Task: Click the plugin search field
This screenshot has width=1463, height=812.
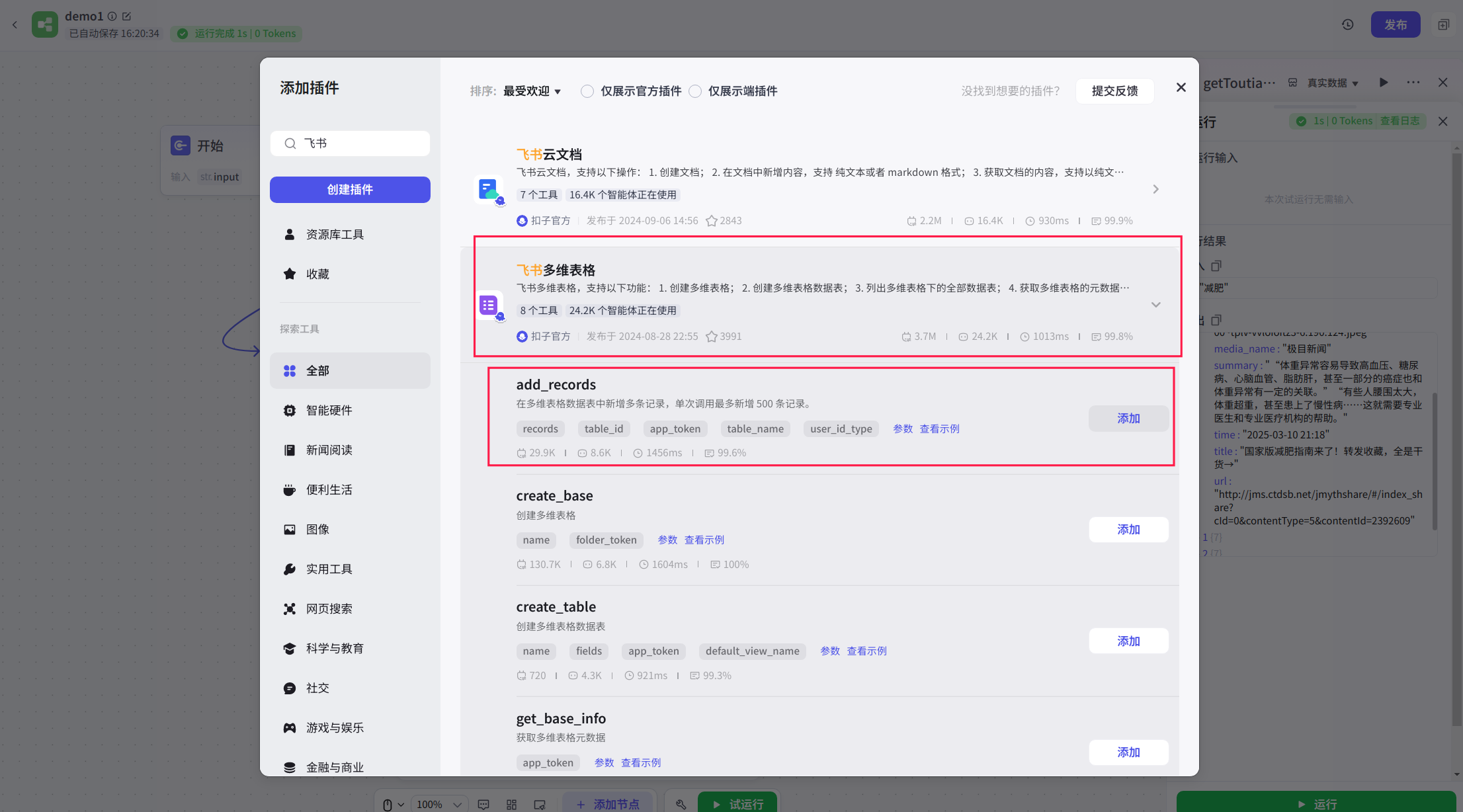Action: [360, 143]
